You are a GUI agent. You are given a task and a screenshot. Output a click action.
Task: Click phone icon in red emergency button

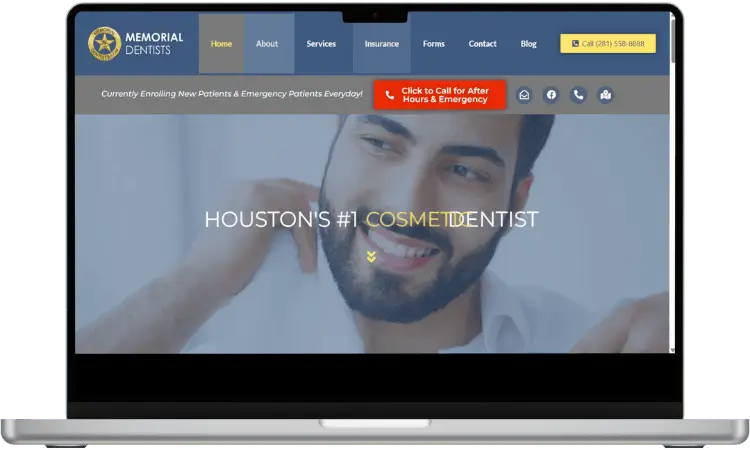pos(389,95)
